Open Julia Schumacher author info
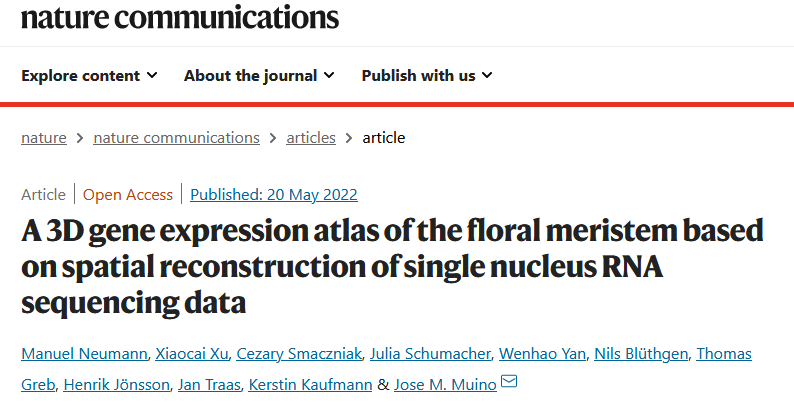The width and height of the screenshot is (794, 403). [x=422, y=354]
